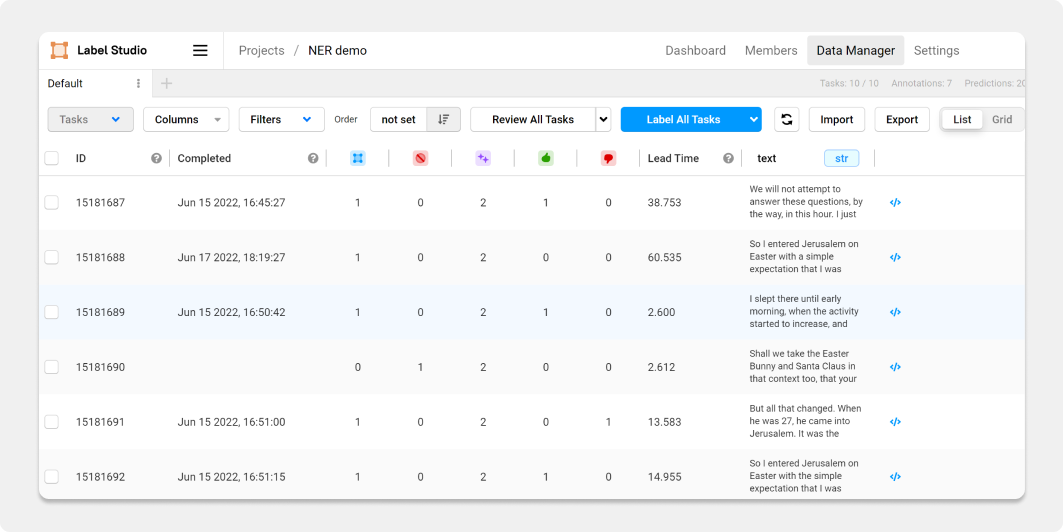Image resolution: width=1063 pixels, height=532 pixels.
Task: Click the refresh icon beside Label All Tasks
Action: (787, 120)
